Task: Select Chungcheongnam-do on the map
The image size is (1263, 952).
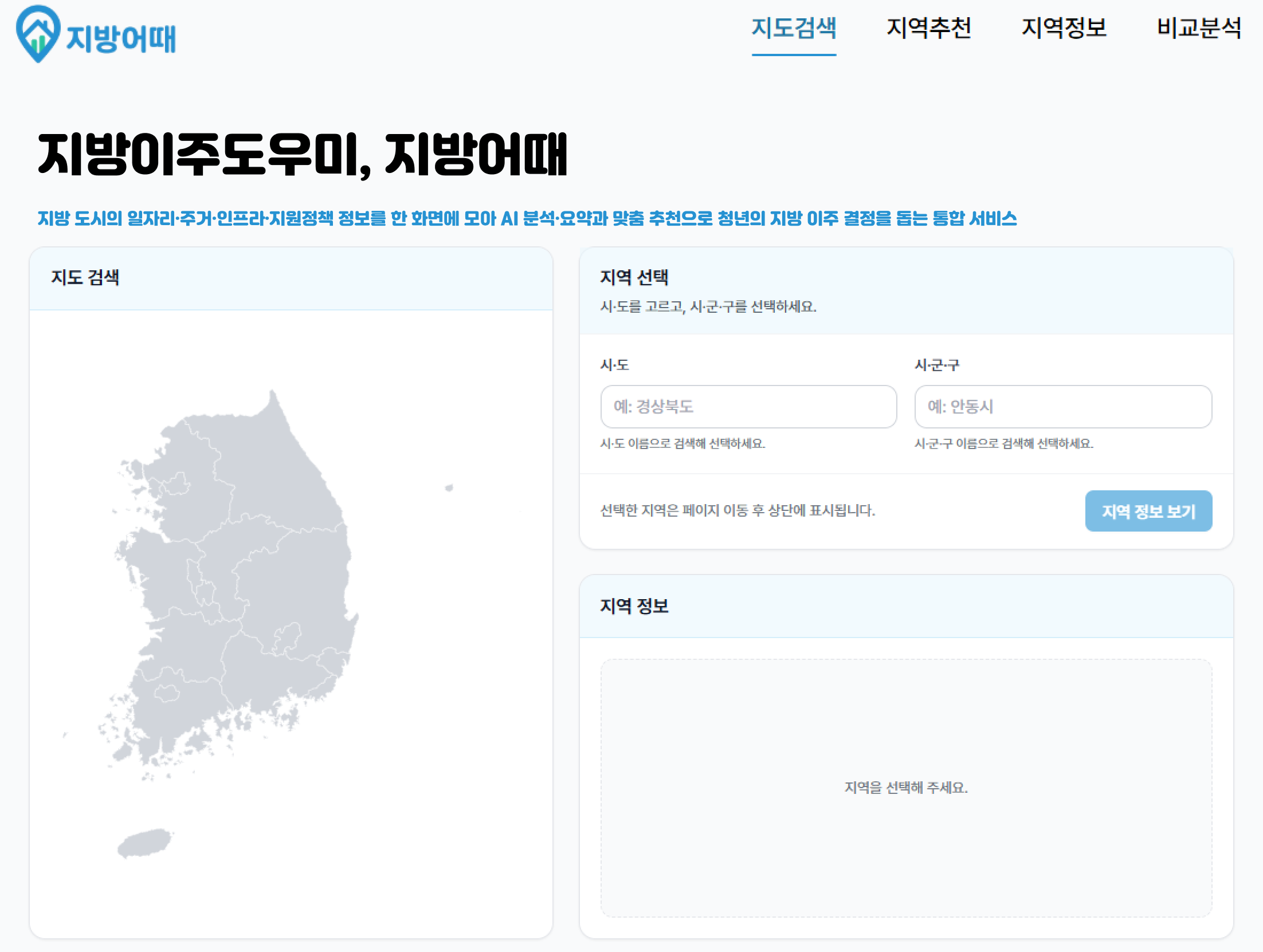Action: click(158, 573)
